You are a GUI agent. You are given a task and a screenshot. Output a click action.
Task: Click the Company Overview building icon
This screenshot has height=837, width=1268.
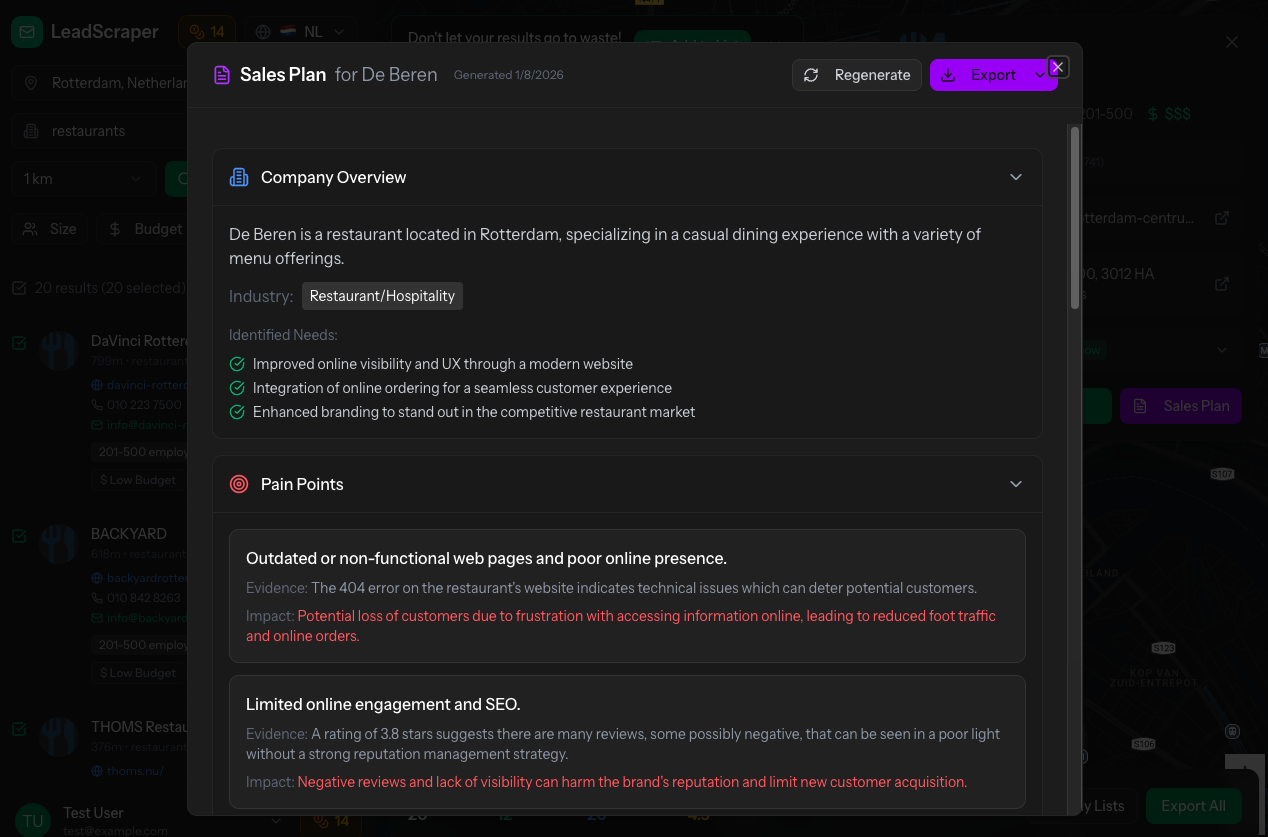[239, 177]
